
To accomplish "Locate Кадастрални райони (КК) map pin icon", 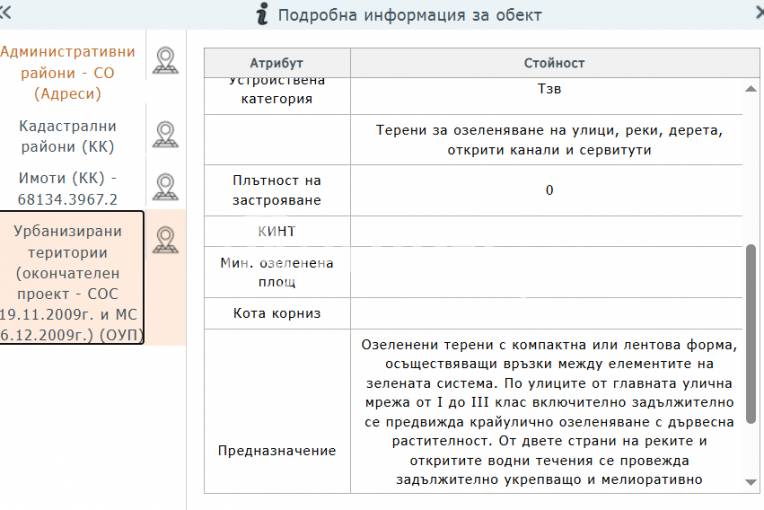I will (166, 134).
